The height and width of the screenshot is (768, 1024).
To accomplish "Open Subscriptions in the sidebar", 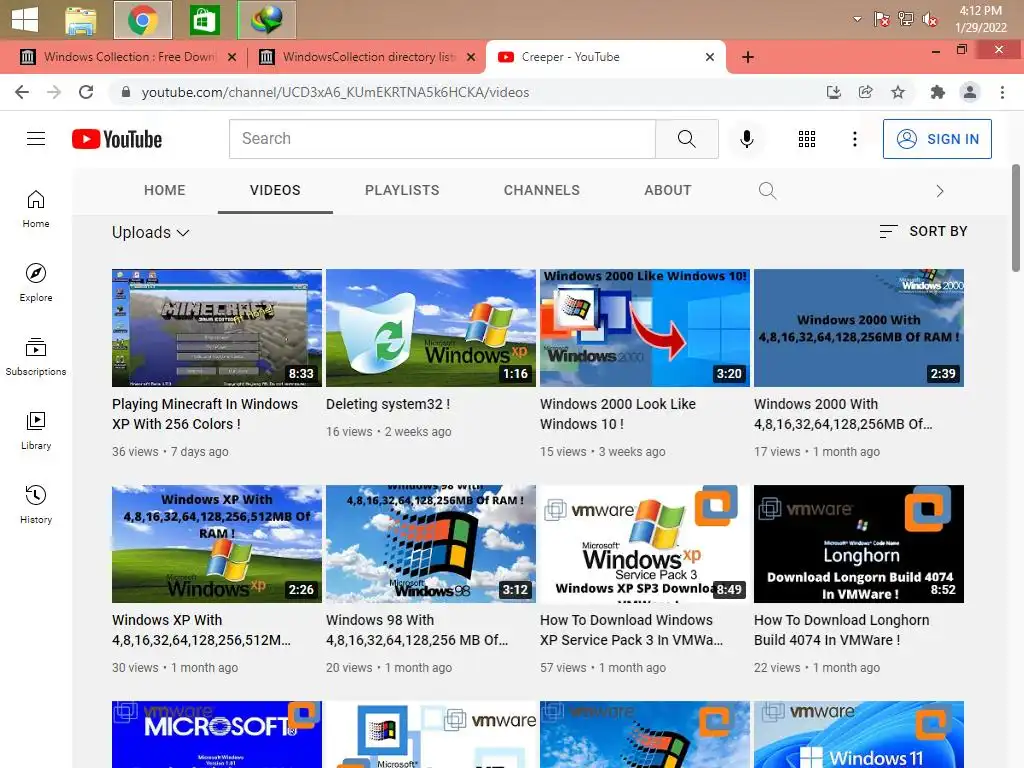I will coord(36,357).
